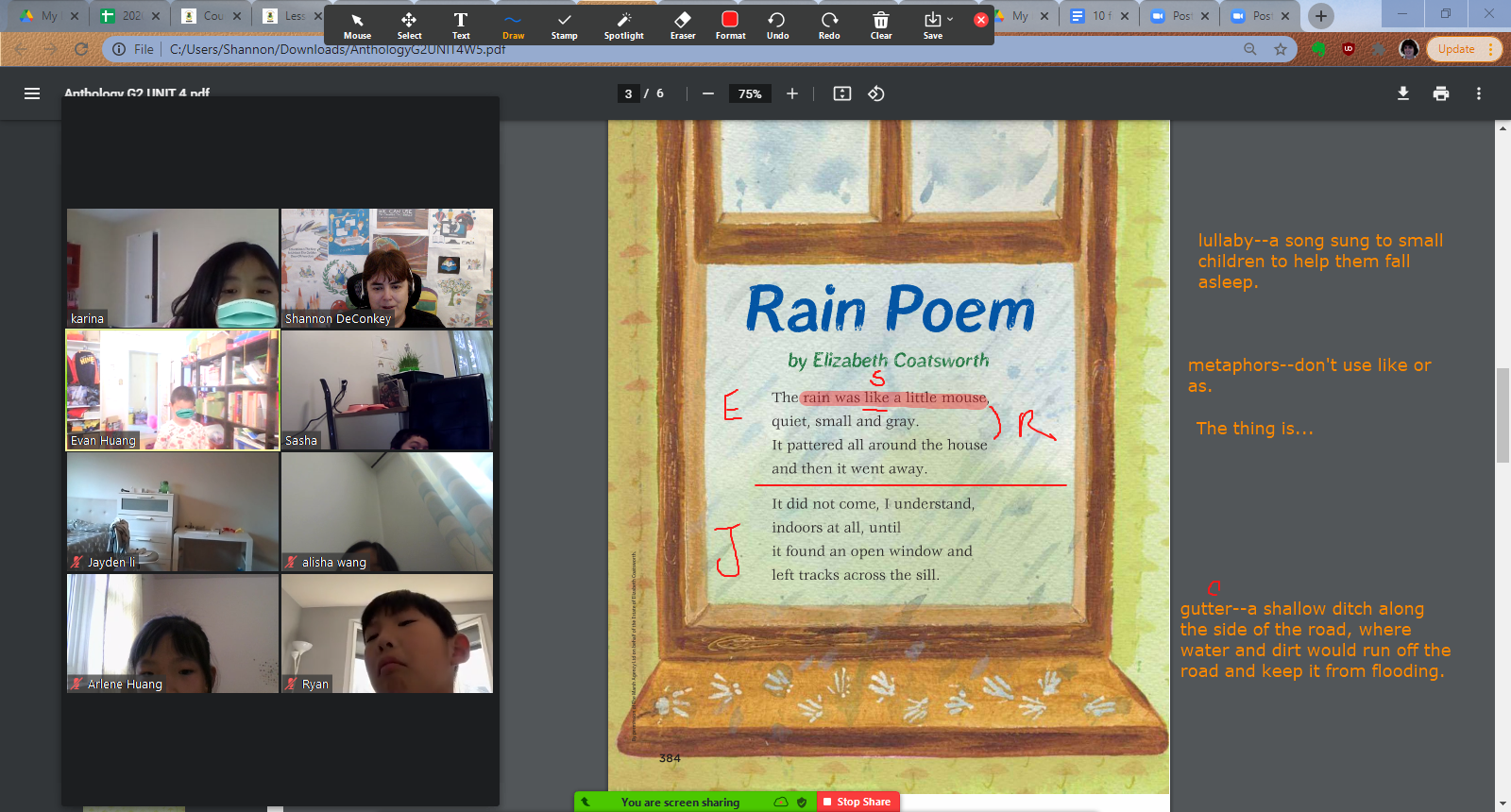Screen dimensions: 1511x812
Task: Activate the Text annotation tool
Action: pyautogui.click(x=461, y=26)
